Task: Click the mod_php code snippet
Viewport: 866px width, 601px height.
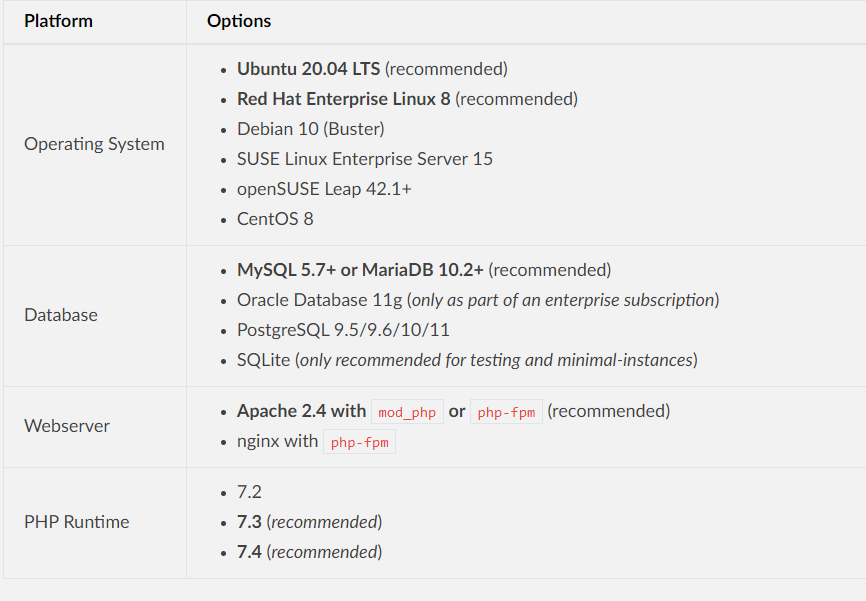Action: point(407,412)
